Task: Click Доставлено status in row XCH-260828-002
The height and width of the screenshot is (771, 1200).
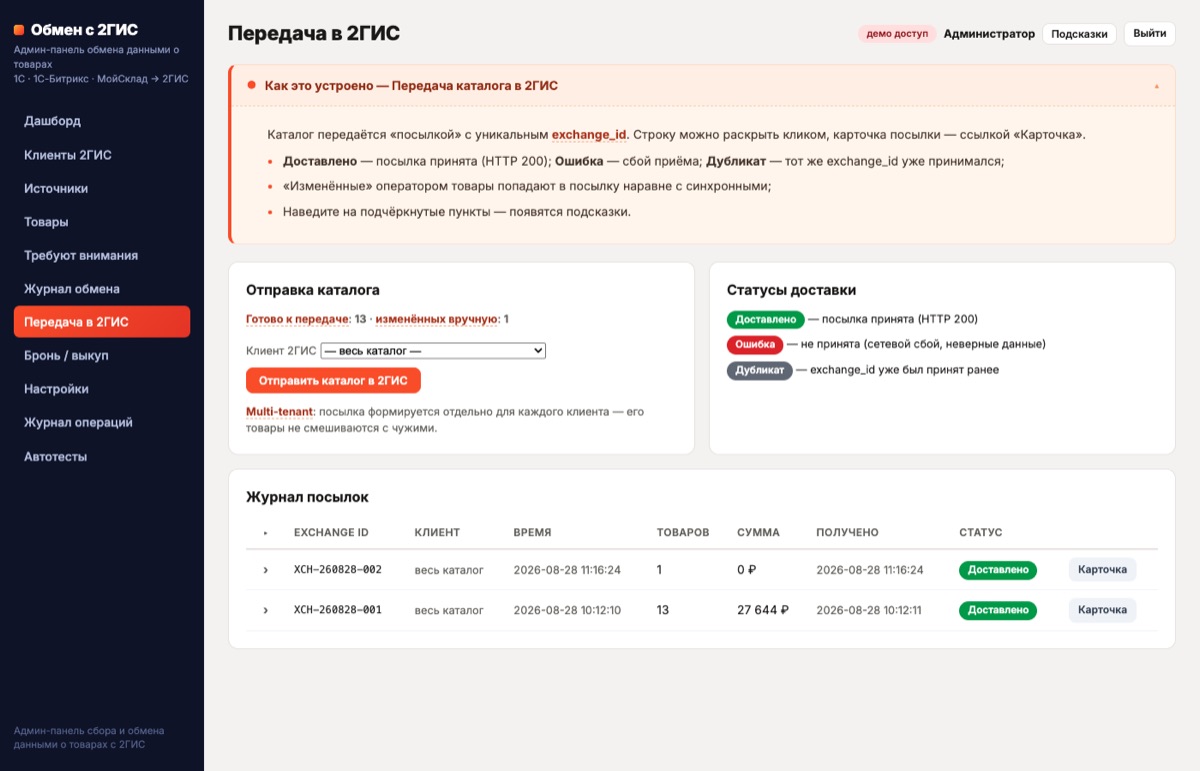Action: (x=998, y=570)
